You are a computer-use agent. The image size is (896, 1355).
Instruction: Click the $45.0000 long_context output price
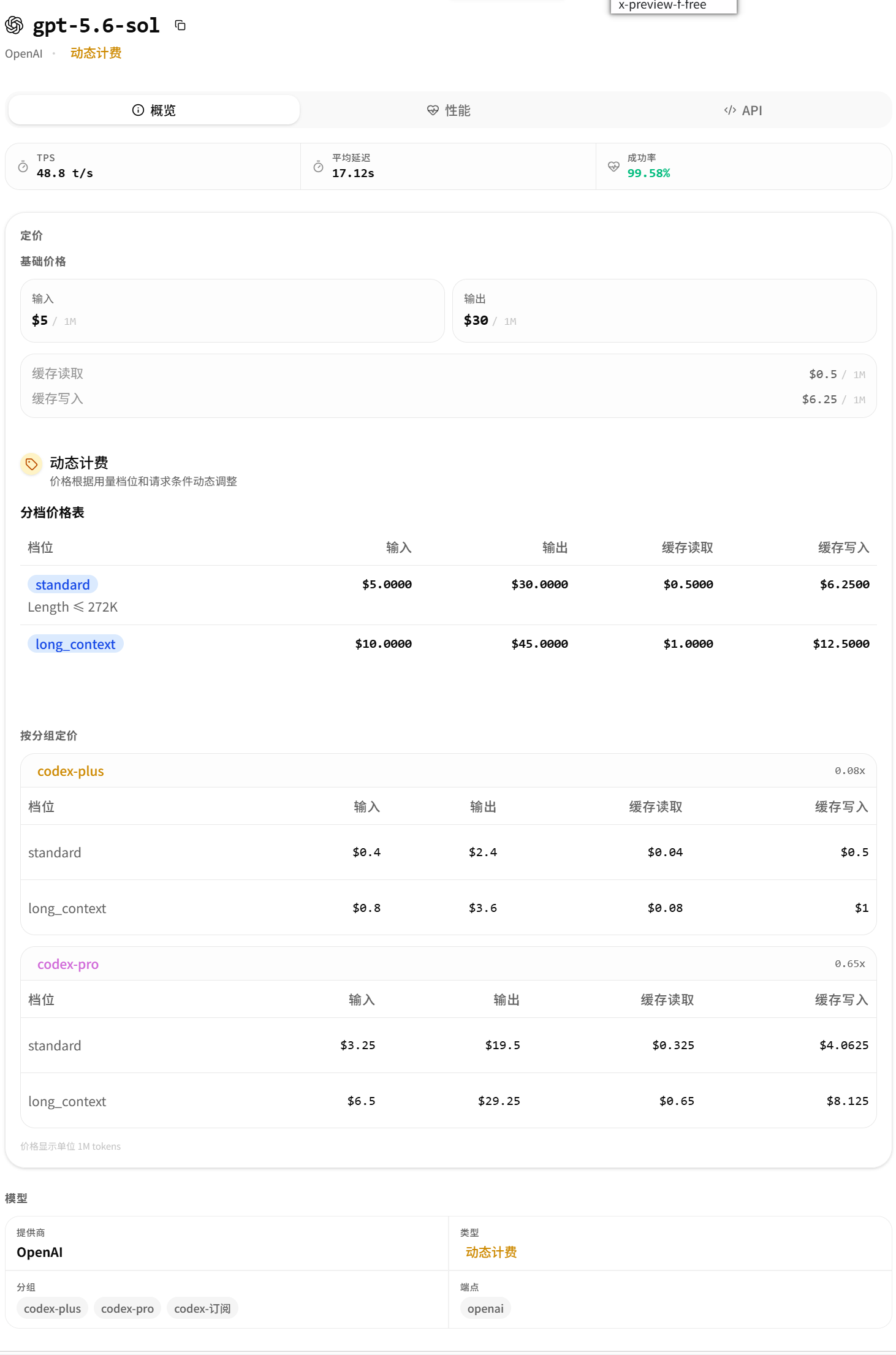pyautogui.click(x=540, y=644)
